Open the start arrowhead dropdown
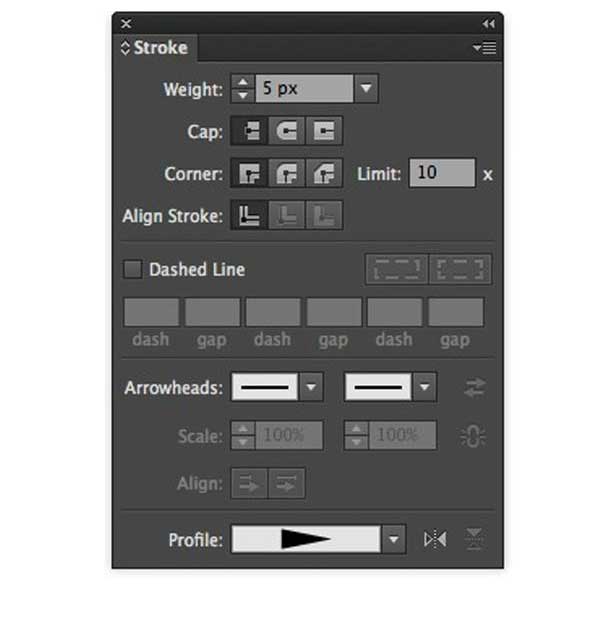 click(x=312, y=387)
